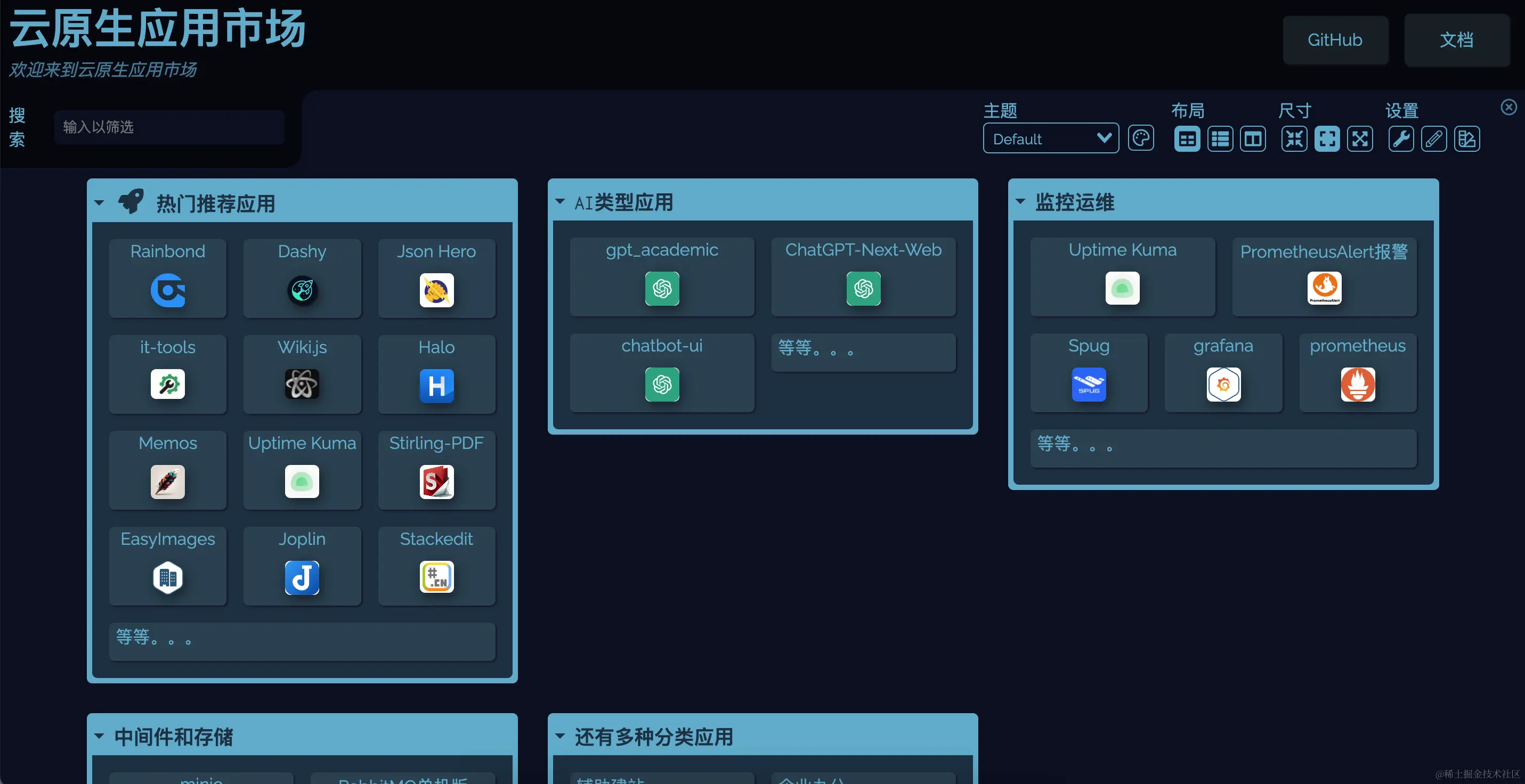Focus the 输入以筛选 search field
The height and width of the screenshot is (784, 1525).
click(x=169, y=127)
